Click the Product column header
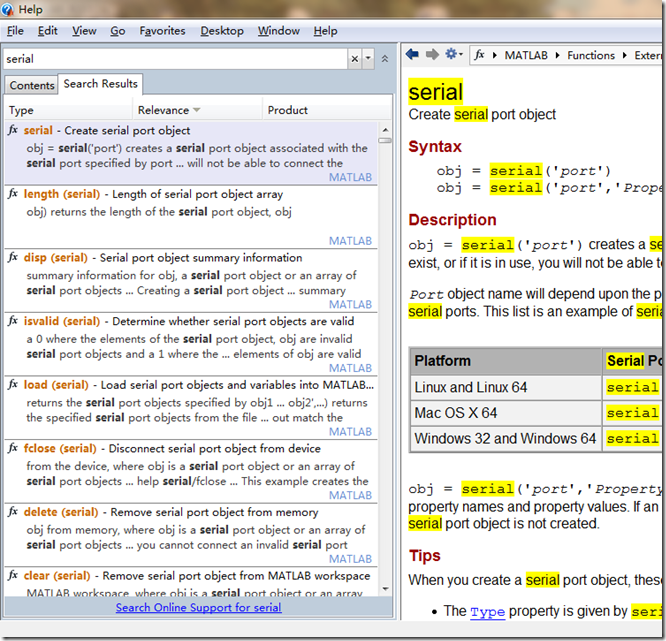The height and width of the screenshot is (641, 666). pyautogui.click(x=288, y=110)
